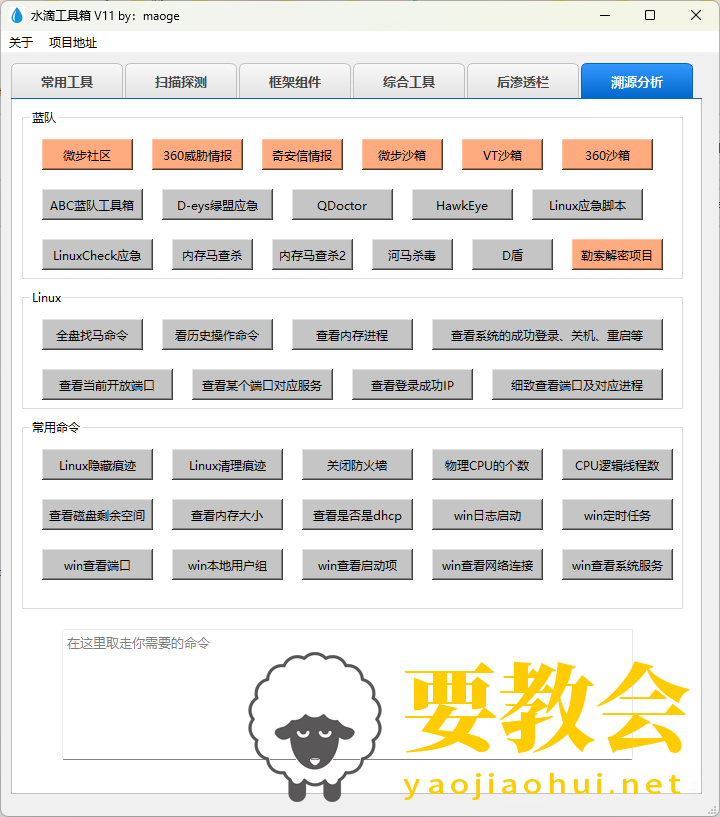This screenshot has width=720, height=817.
Task: Click the win查看启动项 button
Action: (x=357, y=565)
